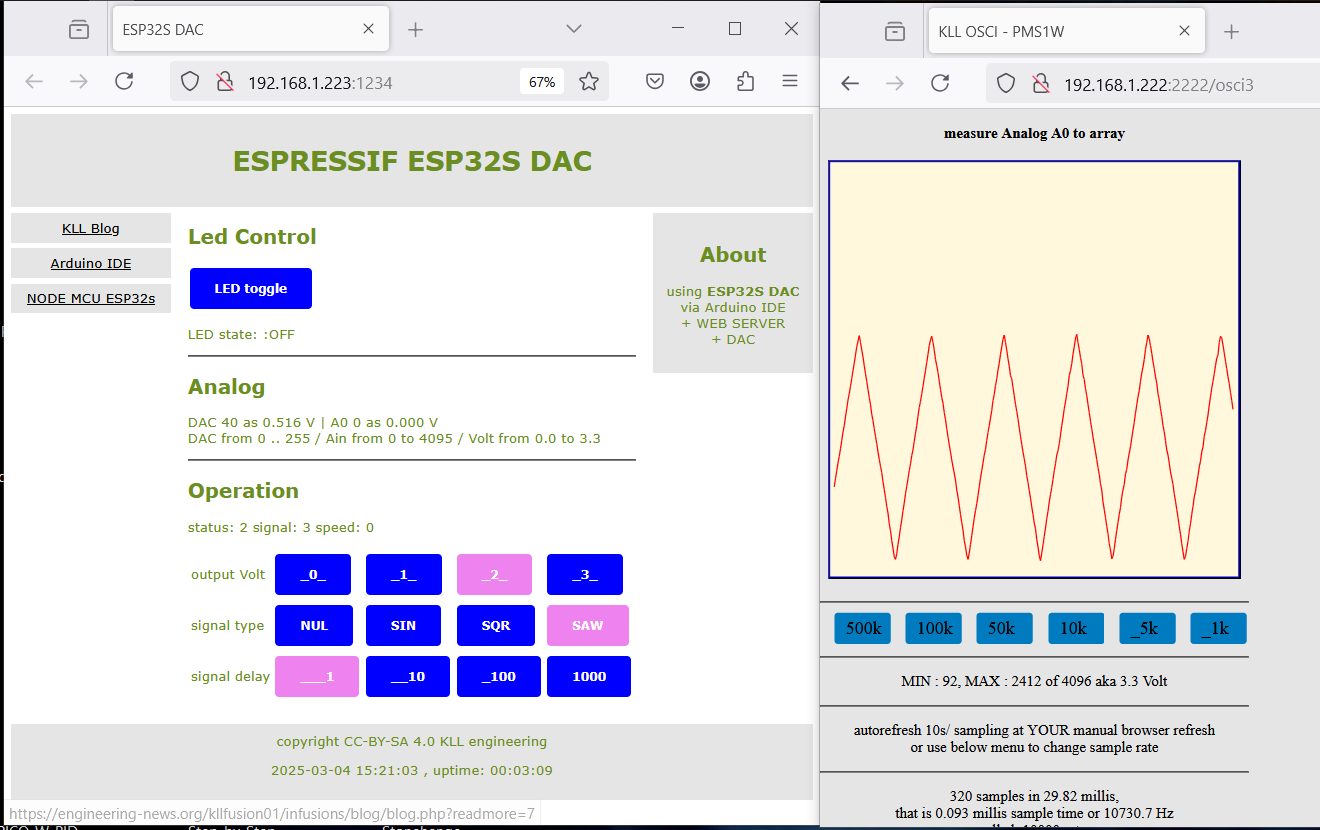Viewport: 1320px width, 830px height.
Task: Click the oscilloscope waveform chart
Action: tap(1034, 369)
